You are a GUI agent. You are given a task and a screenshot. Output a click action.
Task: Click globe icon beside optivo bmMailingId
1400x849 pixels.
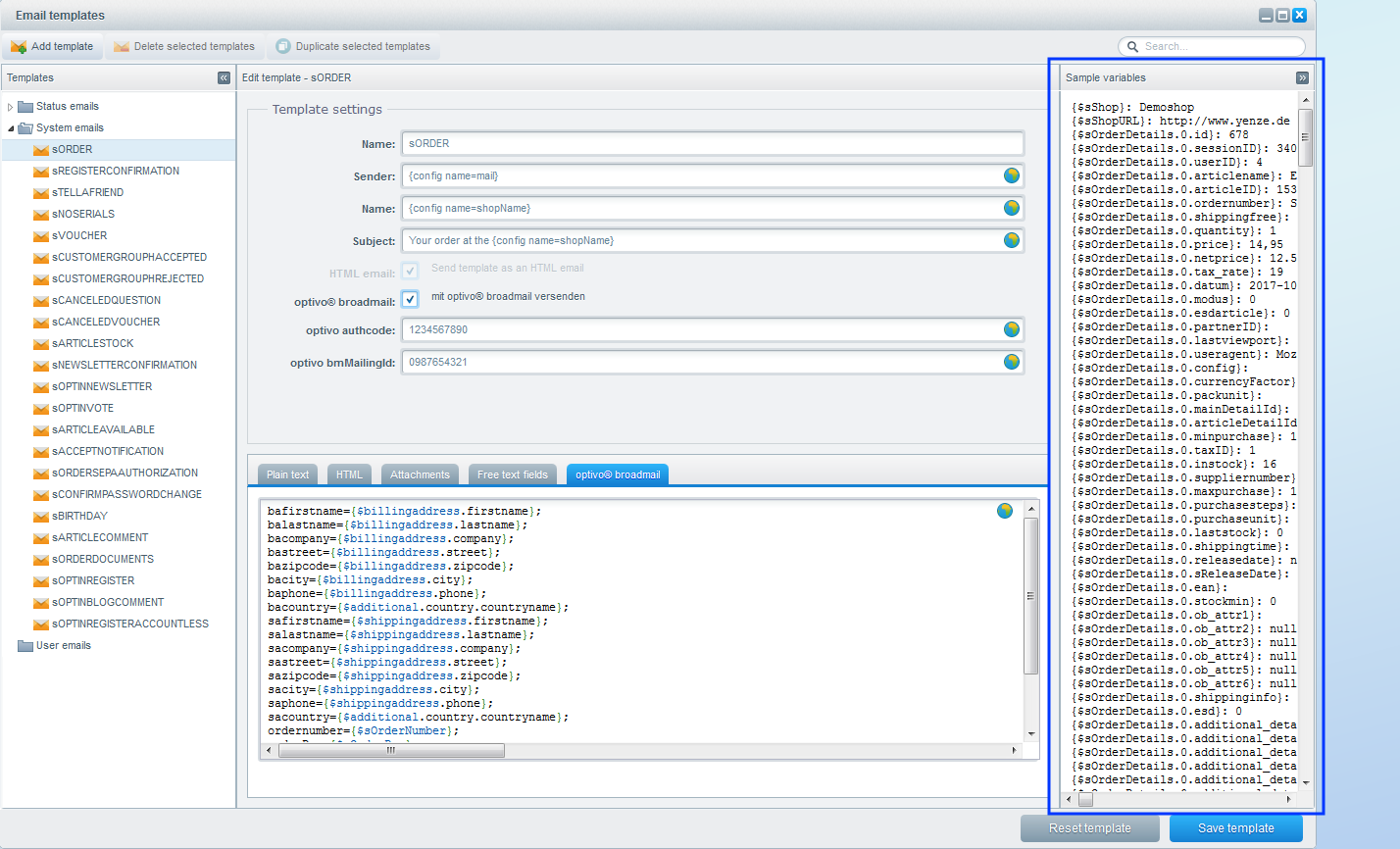[x=1012, y=362]
